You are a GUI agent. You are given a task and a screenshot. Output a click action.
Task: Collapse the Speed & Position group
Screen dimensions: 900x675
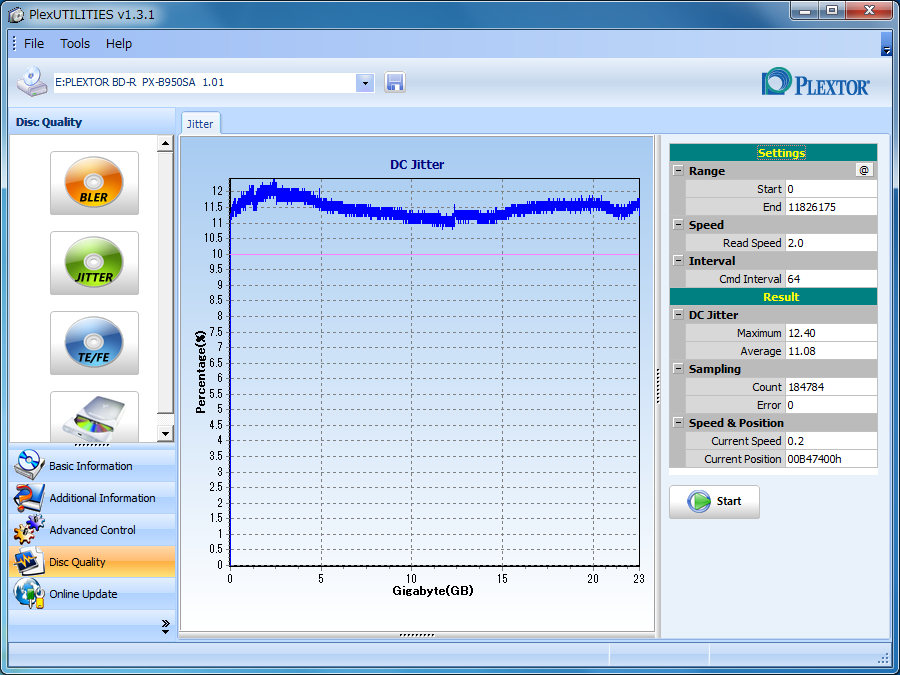click(x=678, y=422)
